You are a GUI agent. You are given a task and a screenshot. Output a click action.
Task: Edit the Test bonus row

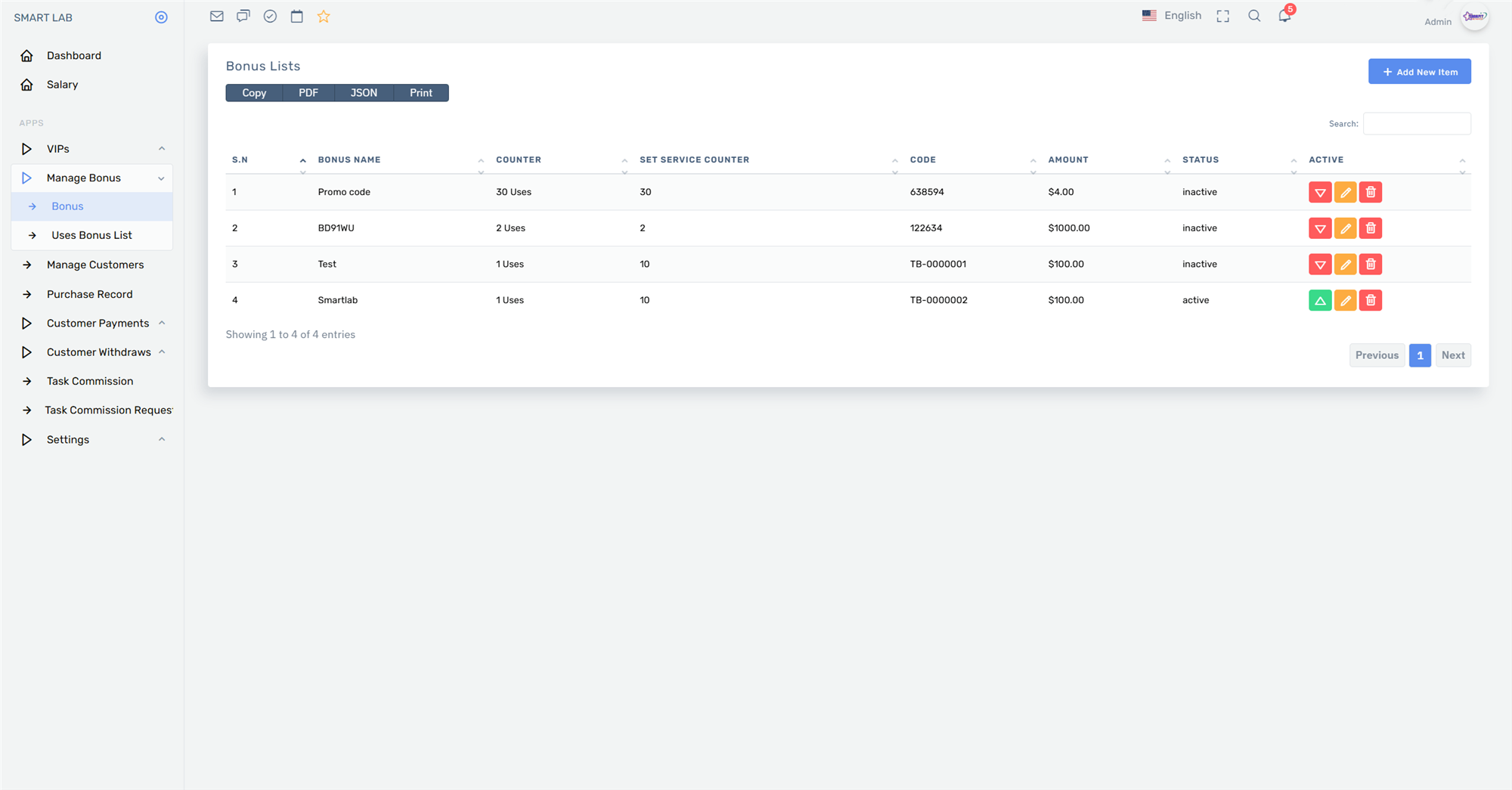coord(1346,265)
